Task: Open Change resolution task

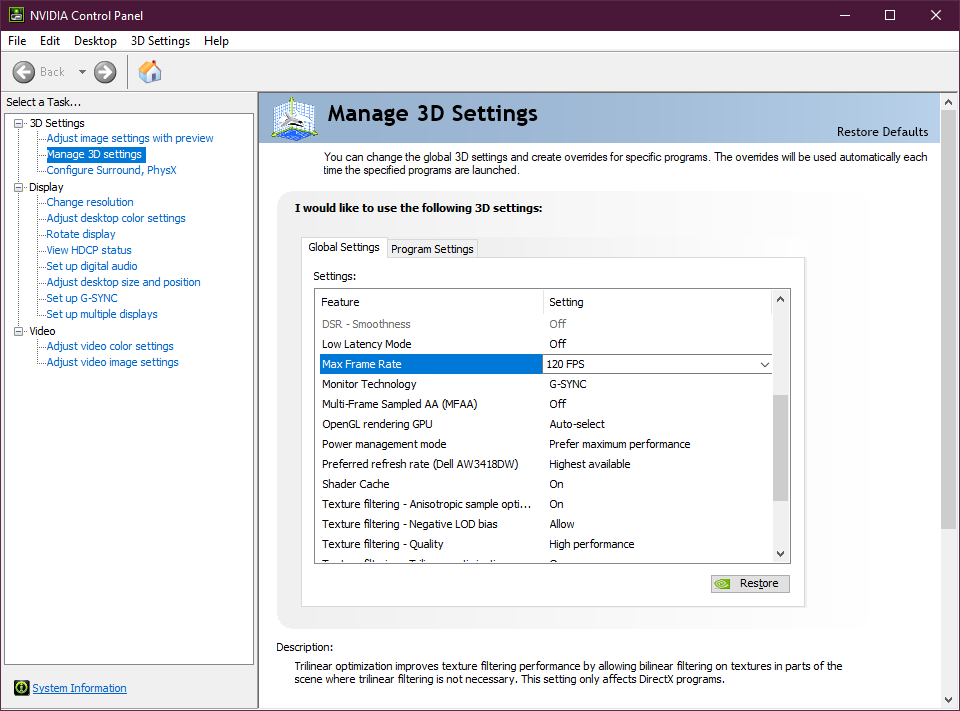Action: click(x=90, y=202)
